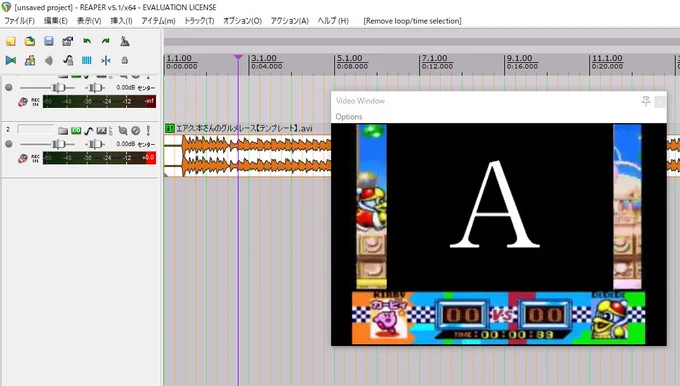Click the track 2 record monitoring icon
Image resolution: width=680 pixels, height=386 pixels.
pyautogui.click(x=23, y=158)
